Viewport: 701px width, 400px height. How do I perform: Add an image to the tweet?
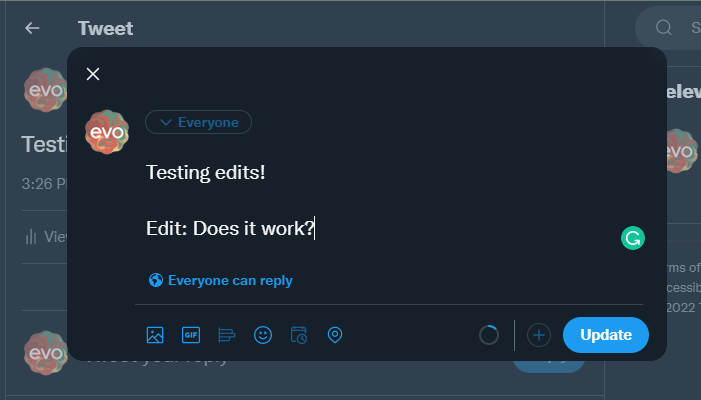(x=155, y=335)
